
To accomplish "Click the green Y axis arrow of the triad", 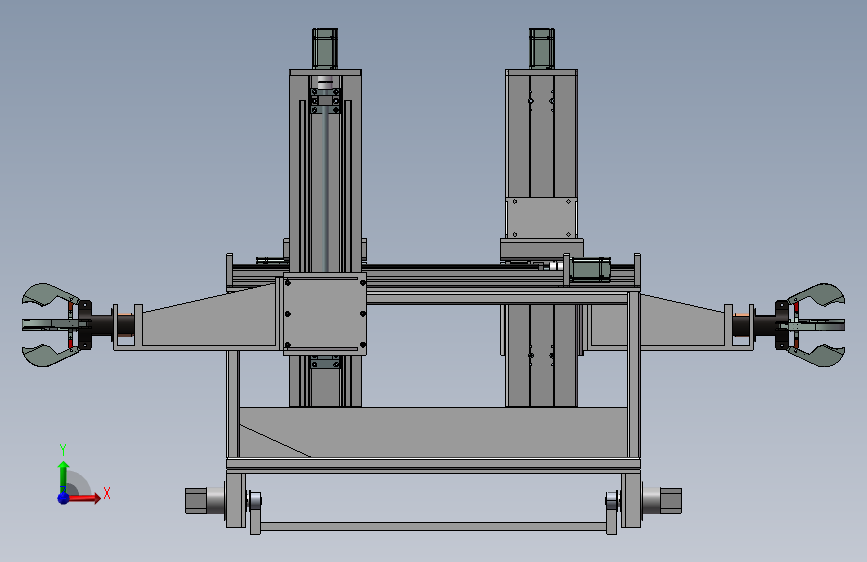I will pos(64,477).
